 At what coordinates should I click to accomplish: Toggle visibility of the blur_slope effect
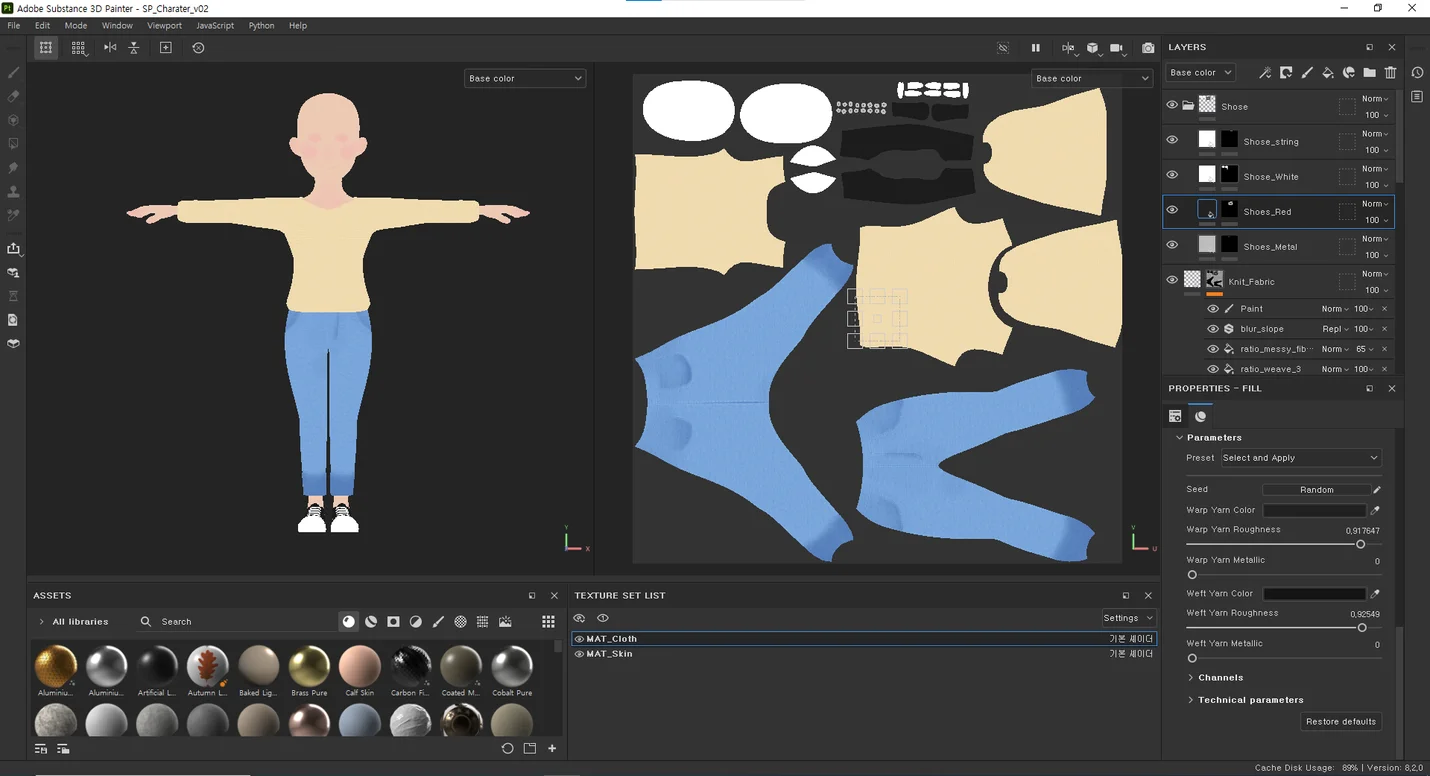pos(1213,329)
